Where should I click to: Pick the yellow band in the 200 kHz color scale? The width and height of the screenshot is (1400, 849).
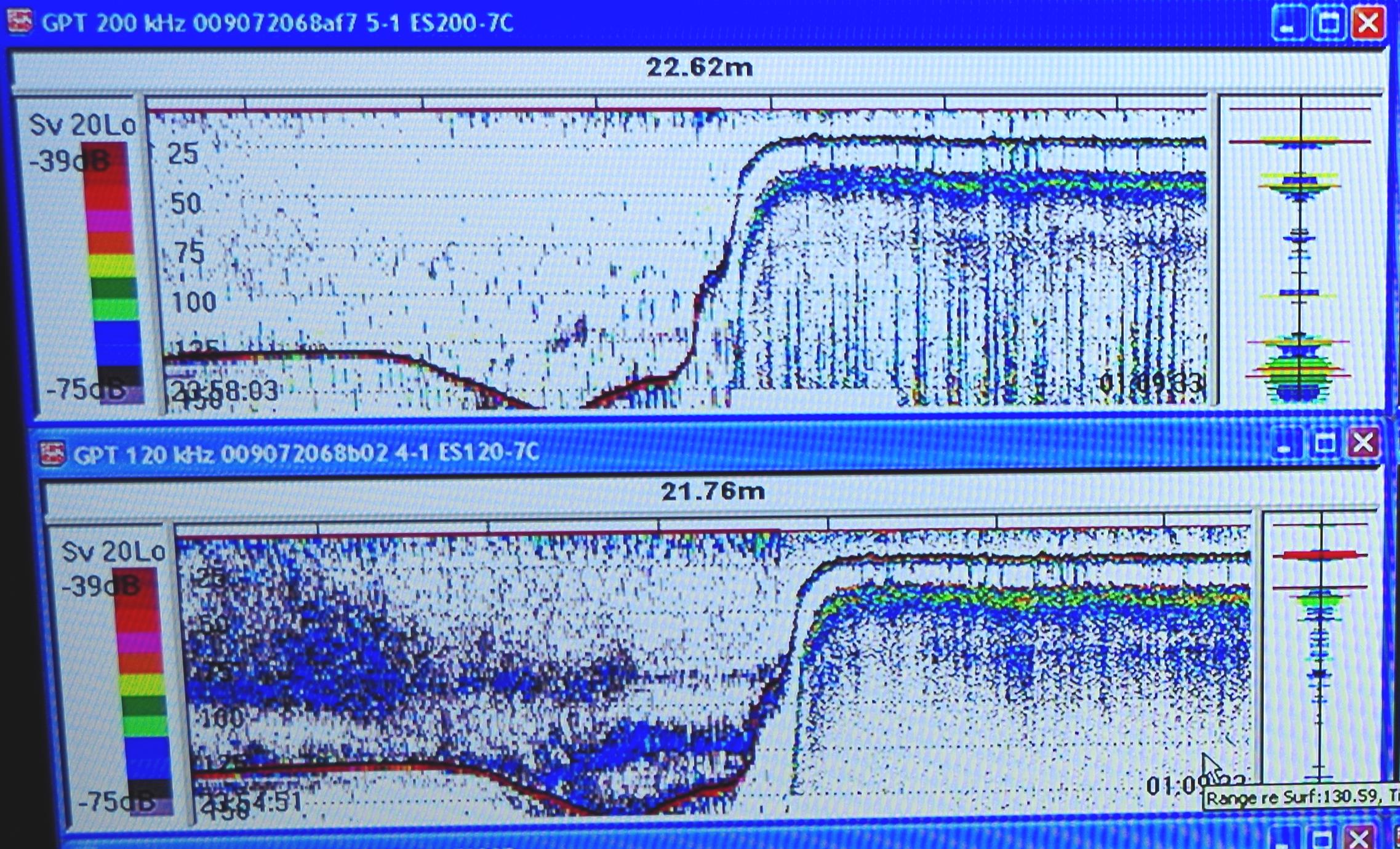(113, 266)
